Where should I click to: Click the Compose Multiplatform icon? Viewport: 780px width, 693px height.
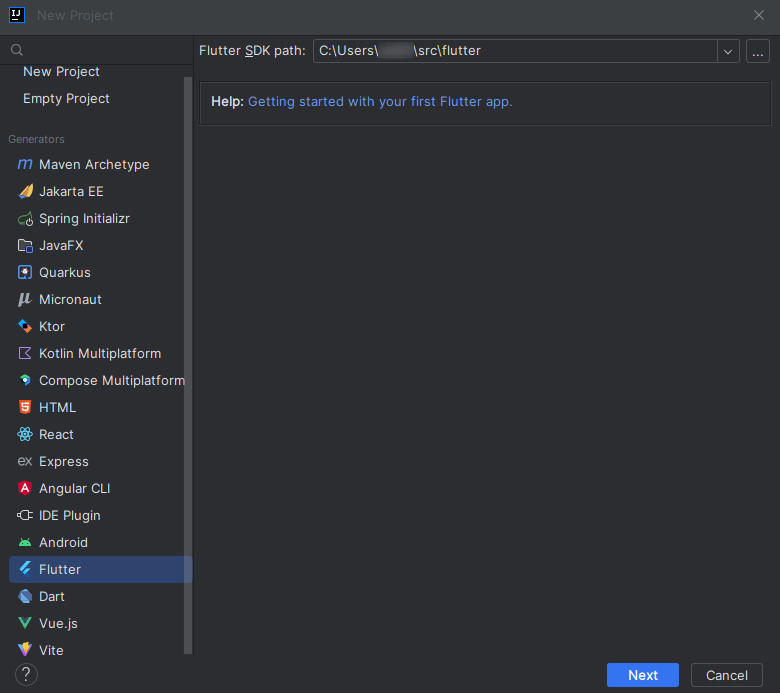(25, 381)
